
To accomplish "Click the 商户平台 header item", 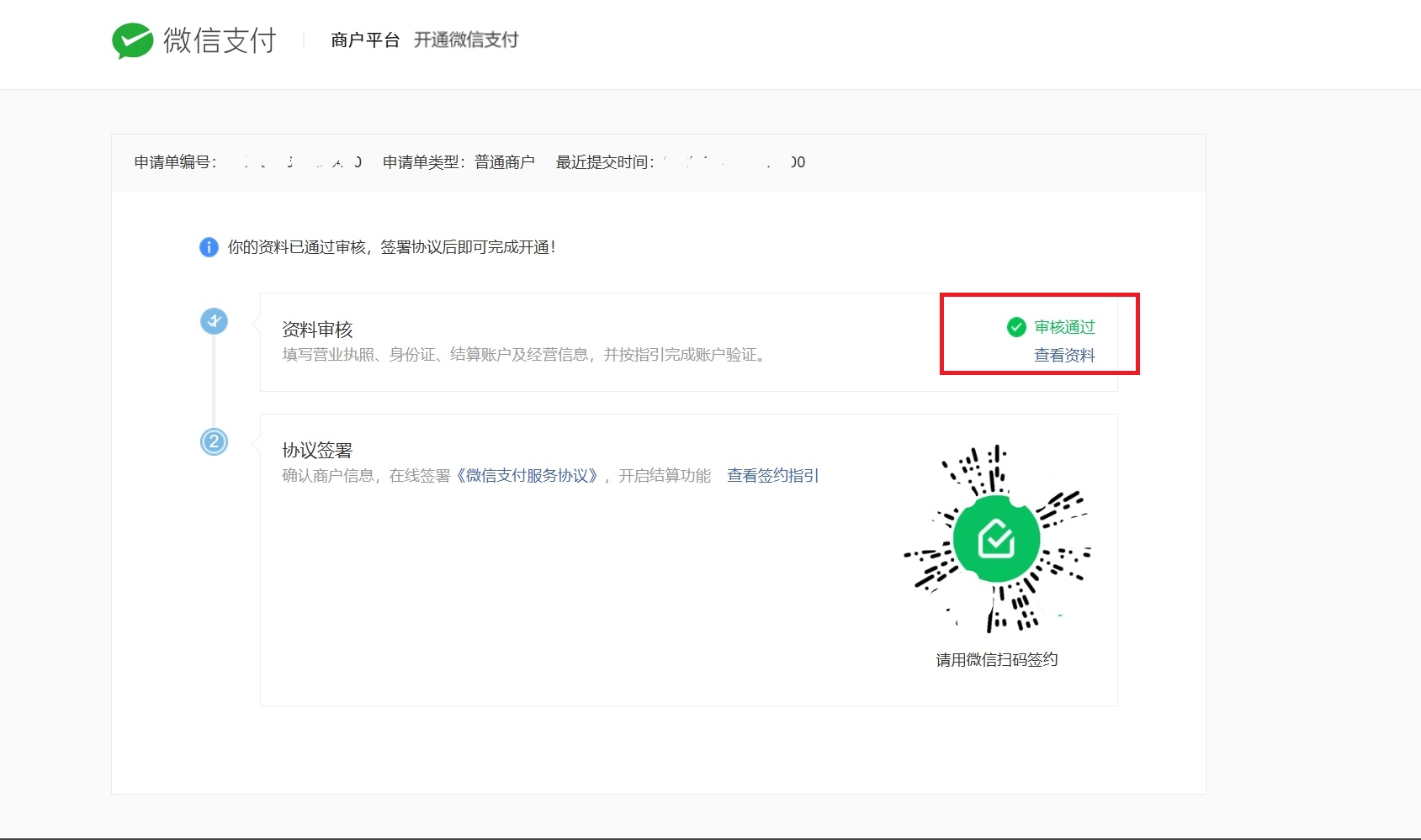I will coord(365,40).
